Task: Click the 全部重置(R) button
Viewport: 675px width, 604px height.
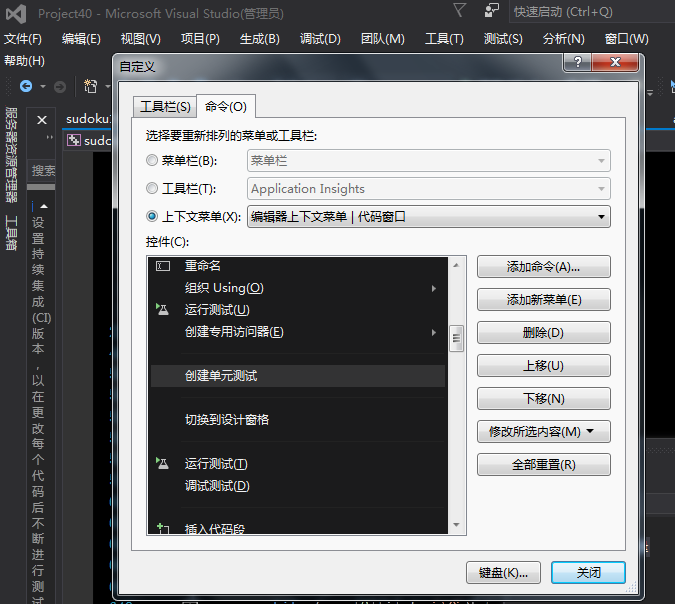Action: [x=543, y=465]
